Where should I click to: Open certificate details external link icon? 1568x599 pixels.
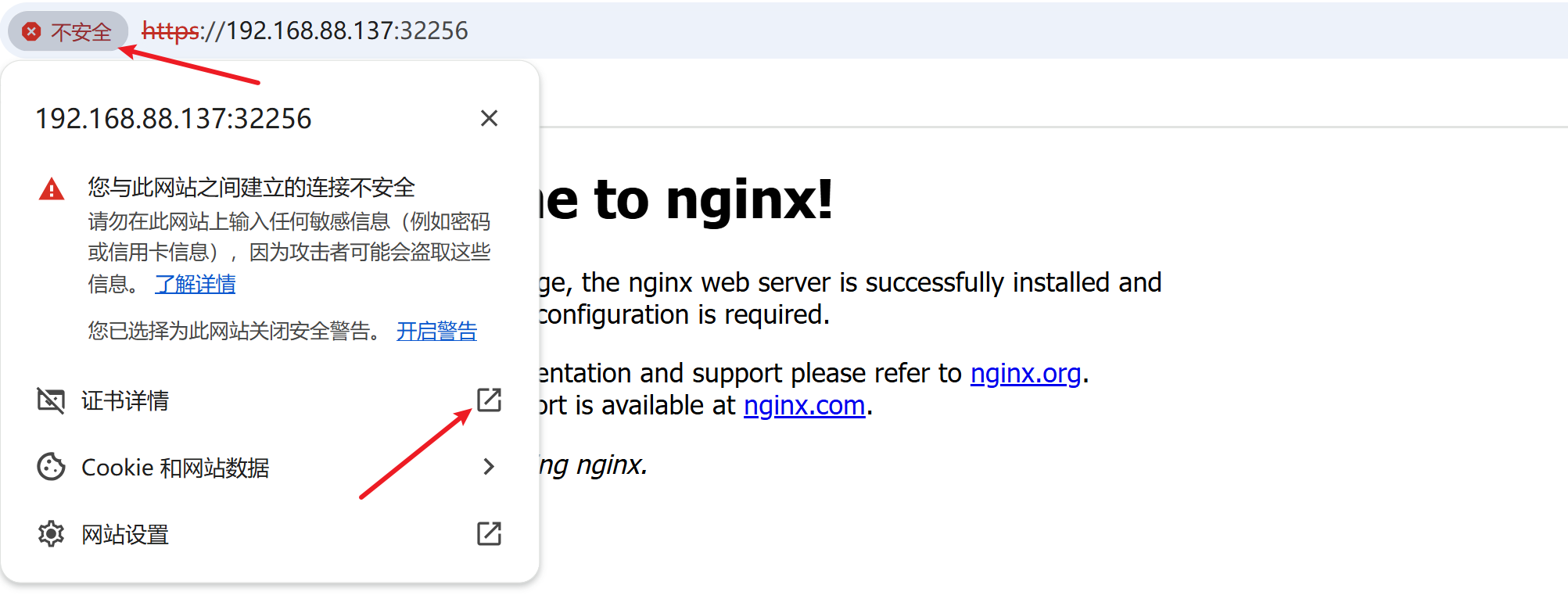click(x=489, y=400)
